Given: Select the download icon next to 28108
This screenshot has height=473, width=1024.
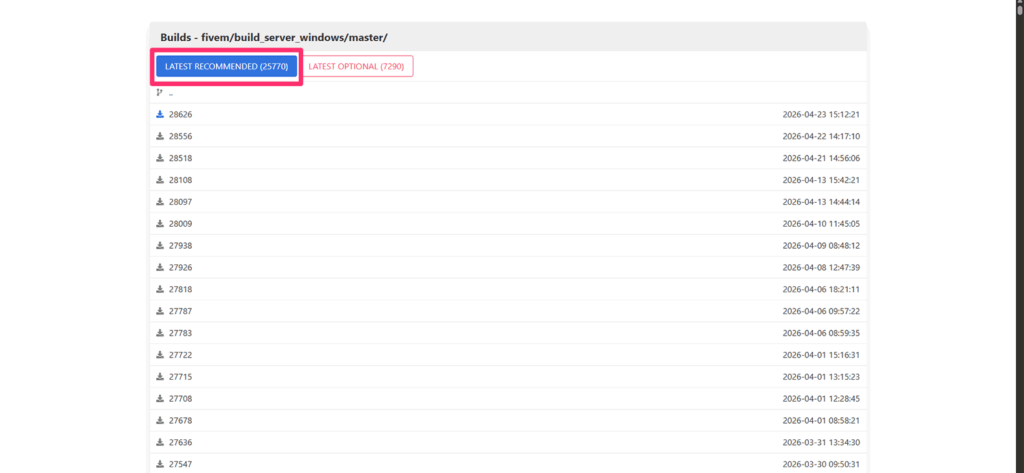Looking at the screenshot, I should (x=160, y=180).
